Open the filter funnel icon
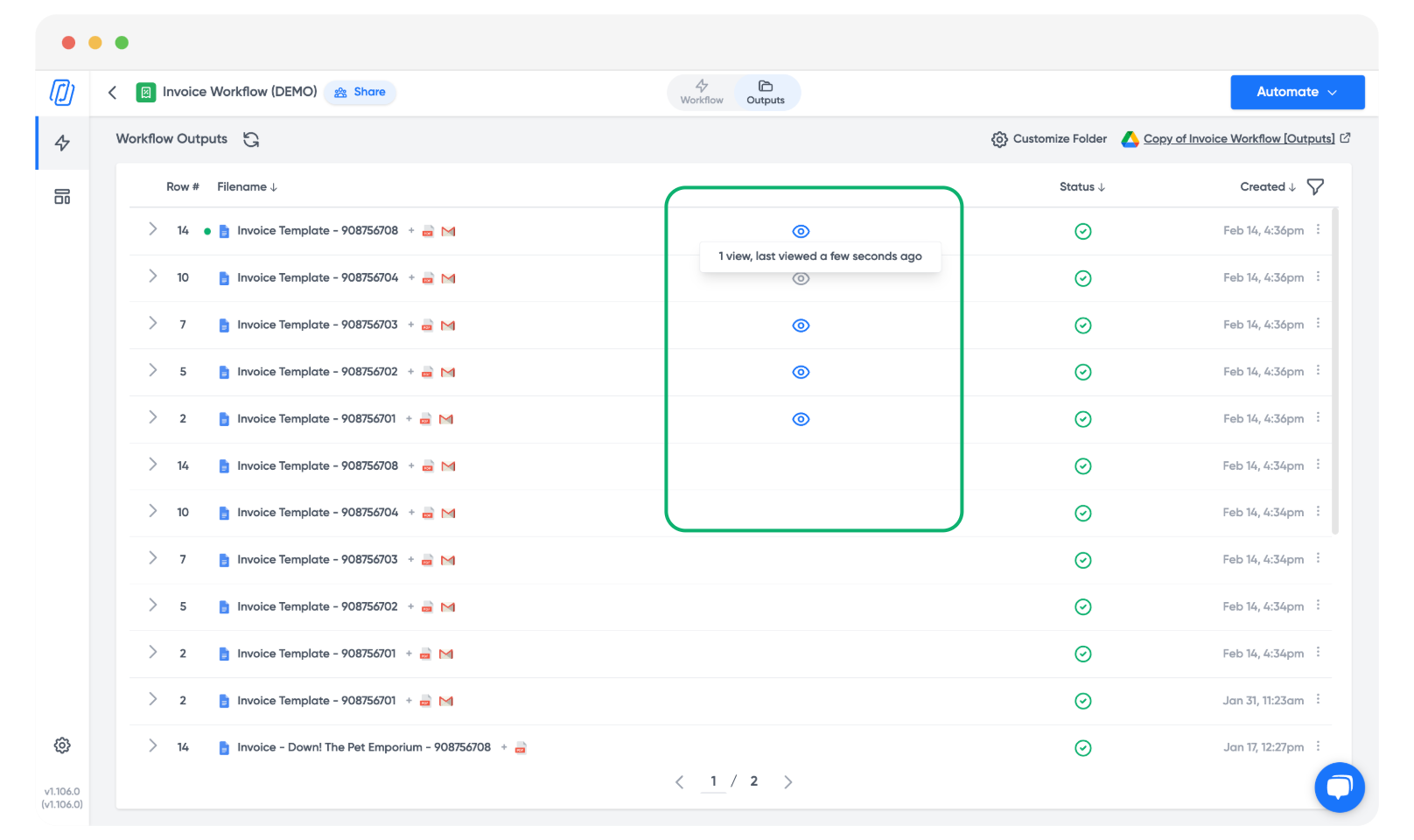This screenshot has height=840, width=1414. pos(1315,186)
